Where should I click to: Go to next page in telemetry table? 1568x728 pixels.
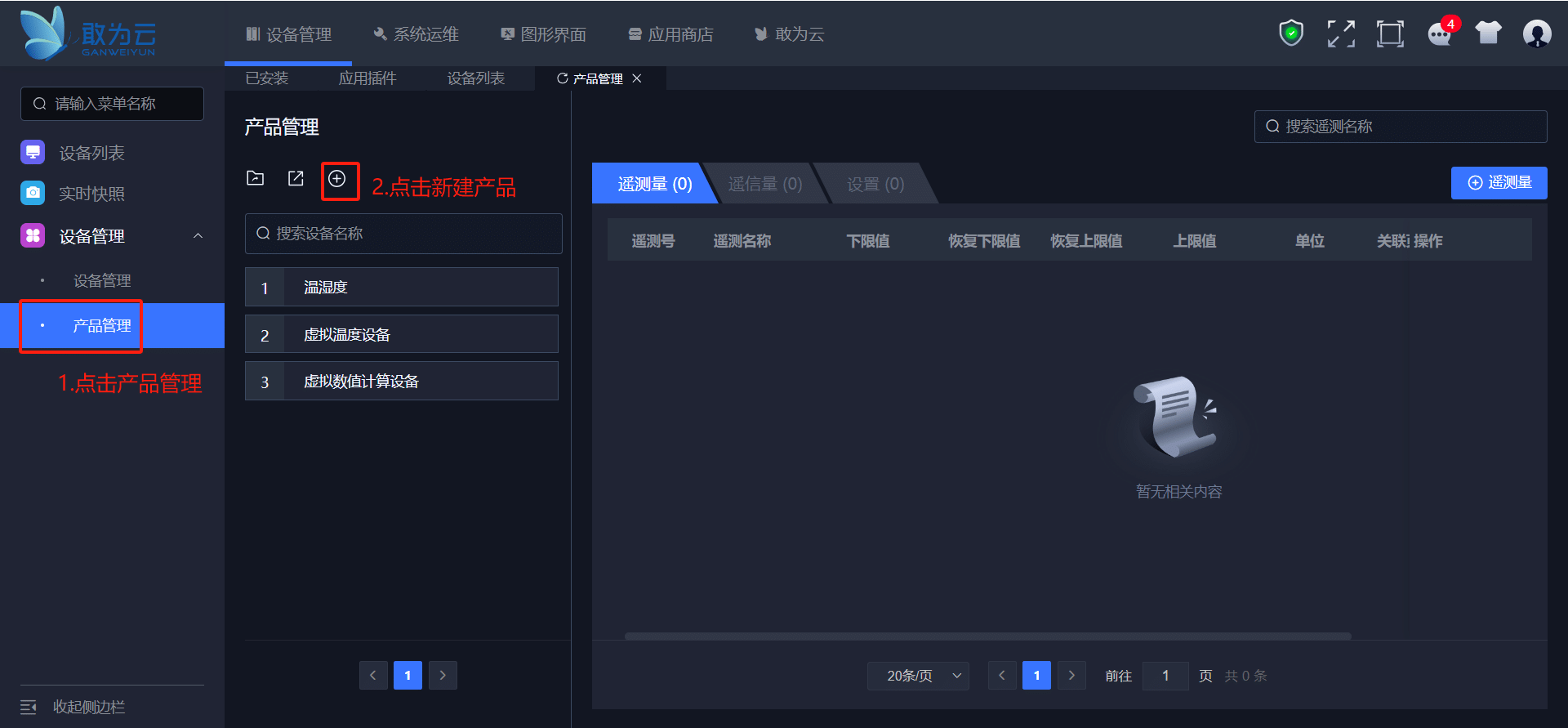point(1071,676)
